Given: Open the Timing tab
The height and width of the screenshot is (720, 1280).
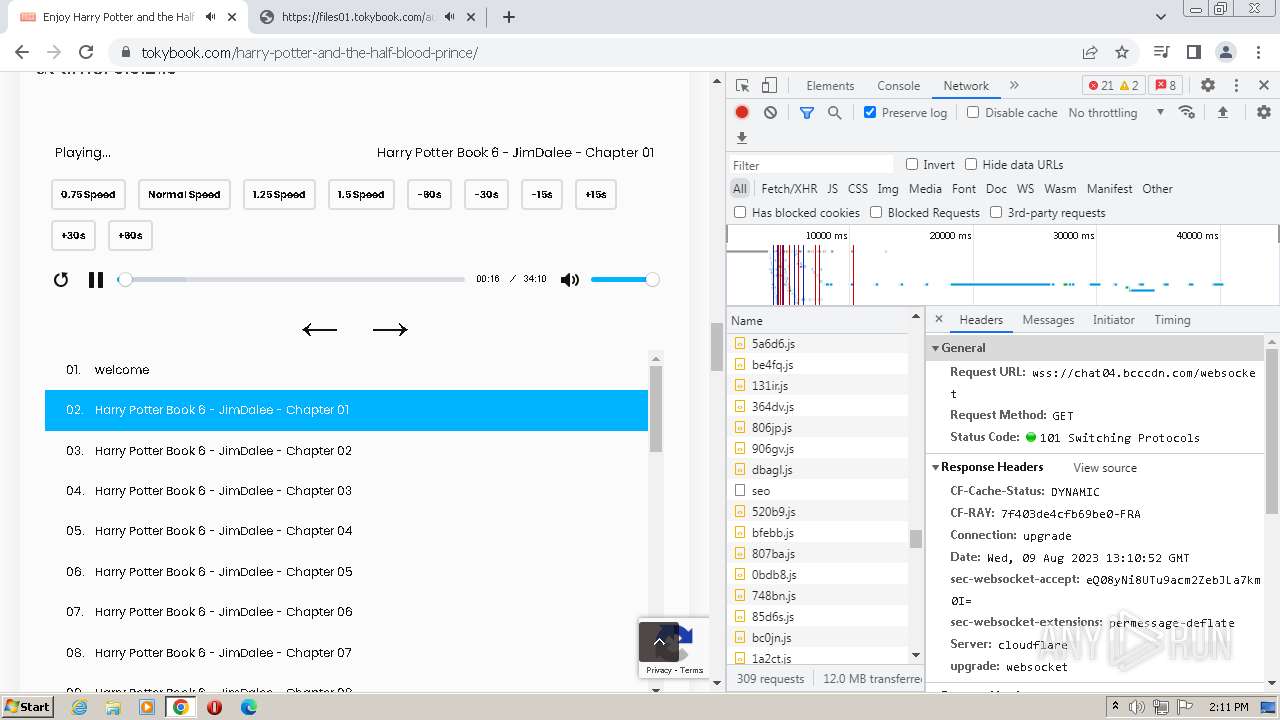Looking at the screenshot, I should coord(1172,320).
